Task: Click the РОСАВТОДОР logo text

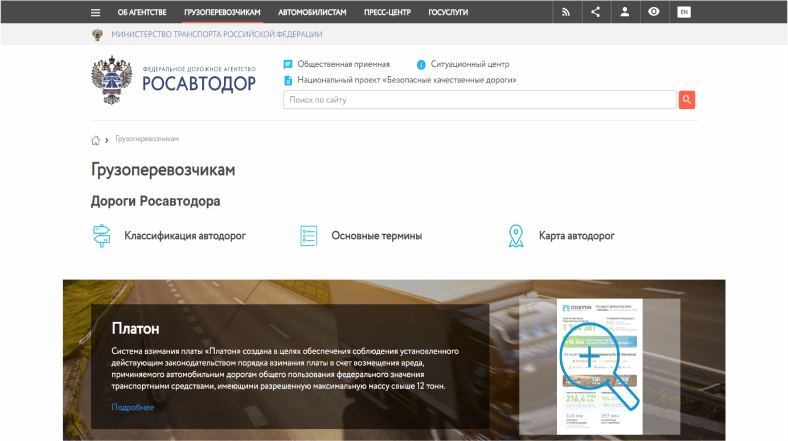Action: coord(199,84)
